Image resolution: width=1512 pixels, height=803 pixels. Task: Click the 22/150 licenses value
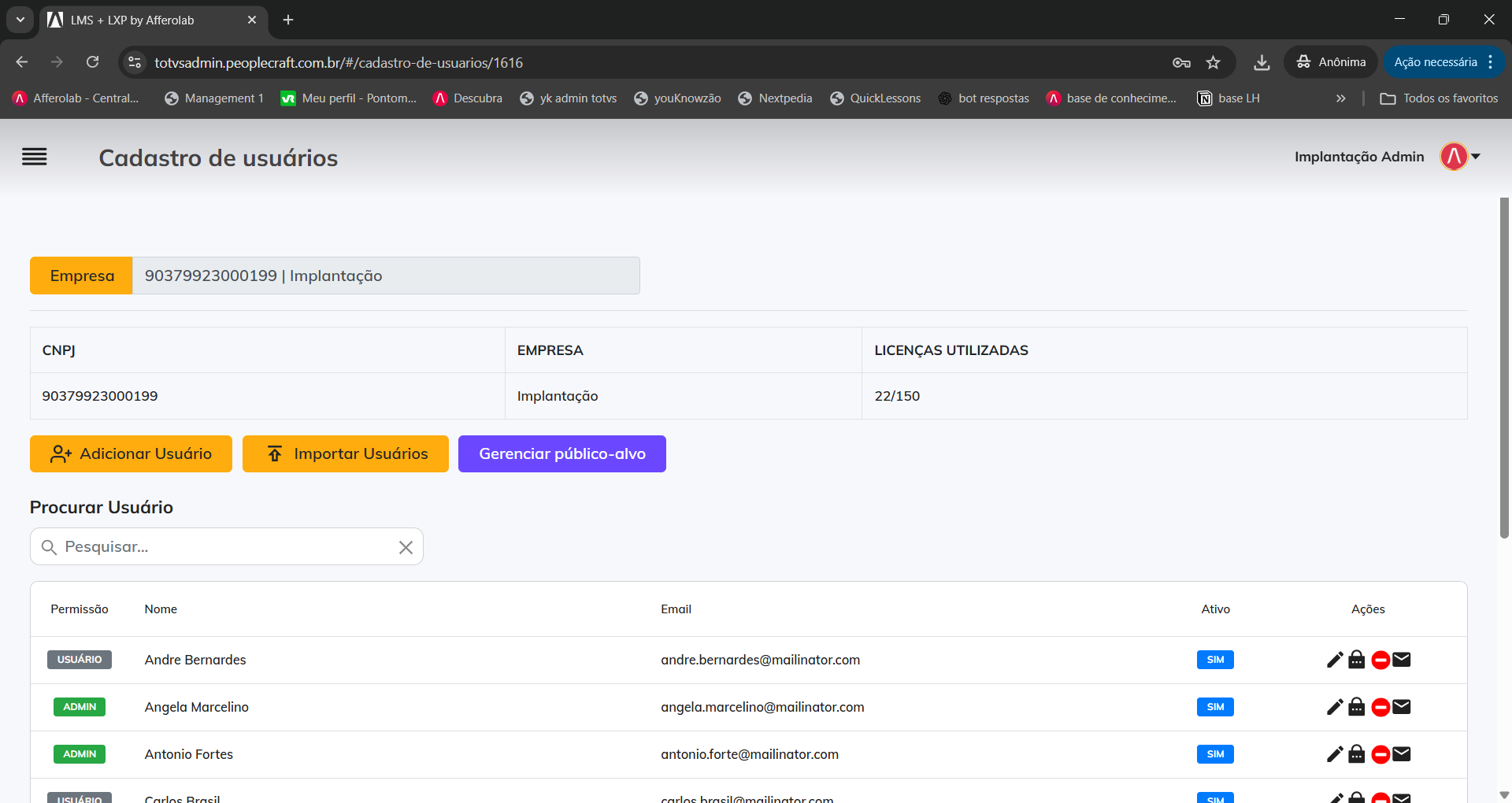point(897,396)
